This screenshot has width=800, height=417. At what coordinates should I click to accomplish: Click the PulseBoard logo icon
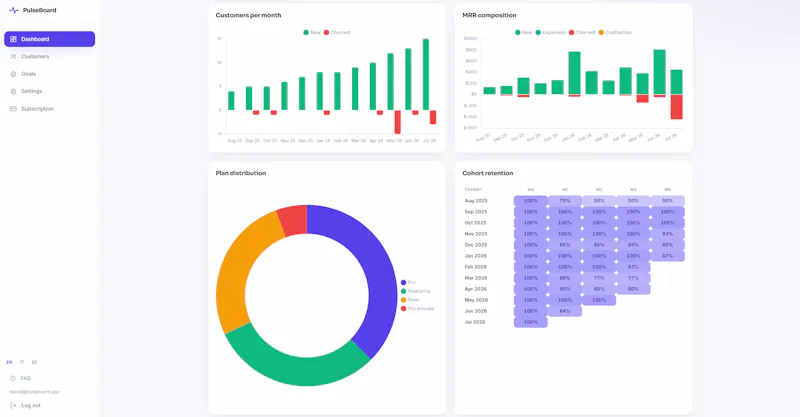tap(14, 10)
